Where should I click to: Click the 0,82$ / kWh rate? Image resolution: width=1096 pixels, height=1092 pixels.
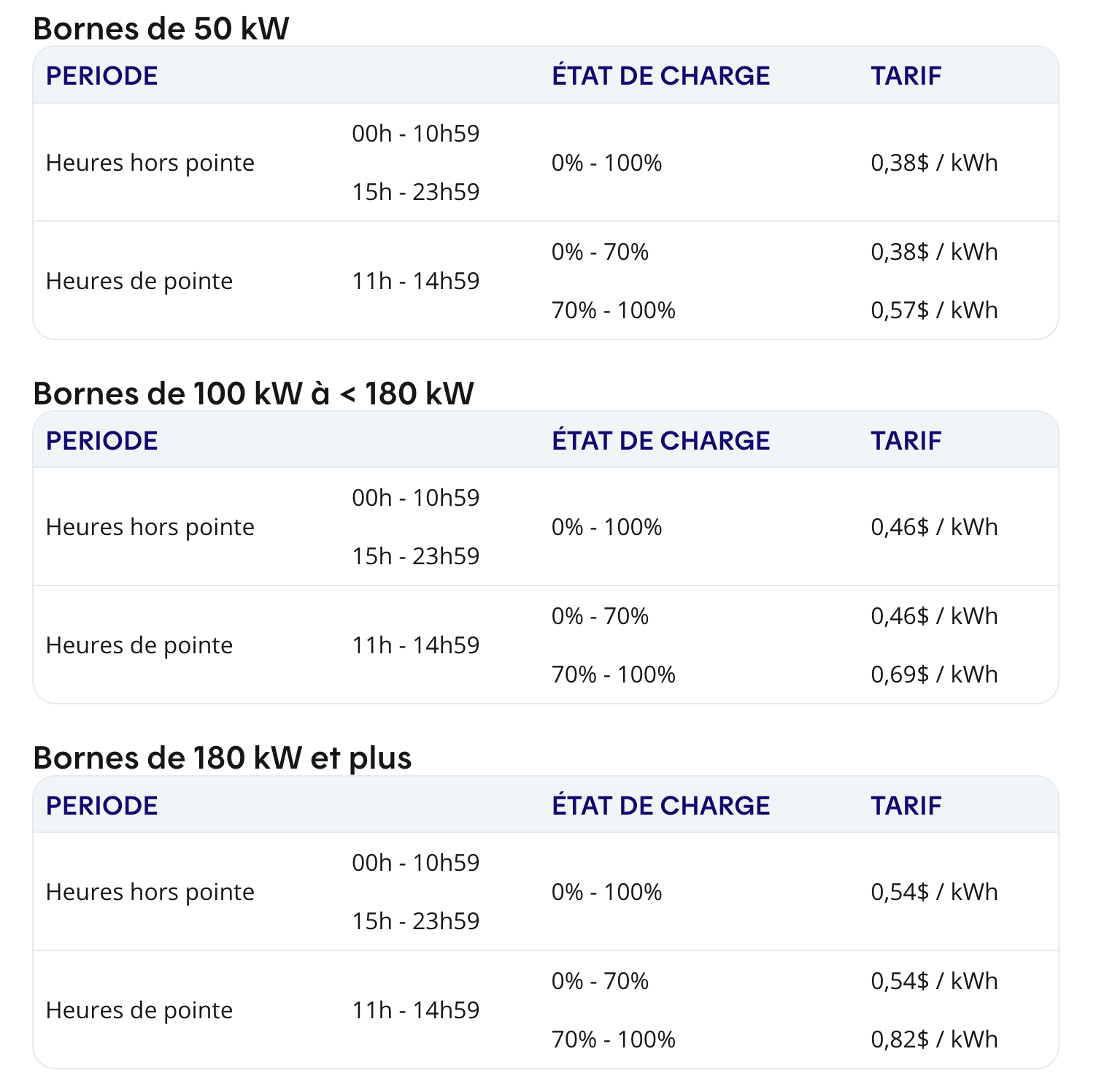[x=934, y=1039]
